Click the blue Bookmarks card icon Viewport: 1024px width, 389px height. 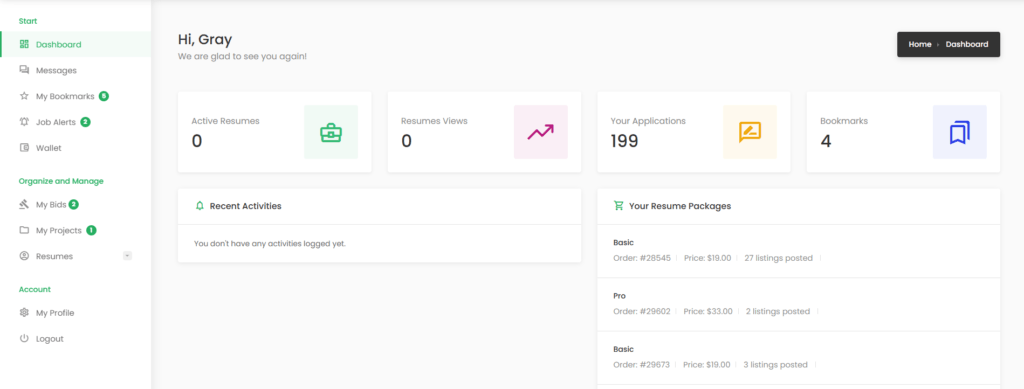coord(959,132)
